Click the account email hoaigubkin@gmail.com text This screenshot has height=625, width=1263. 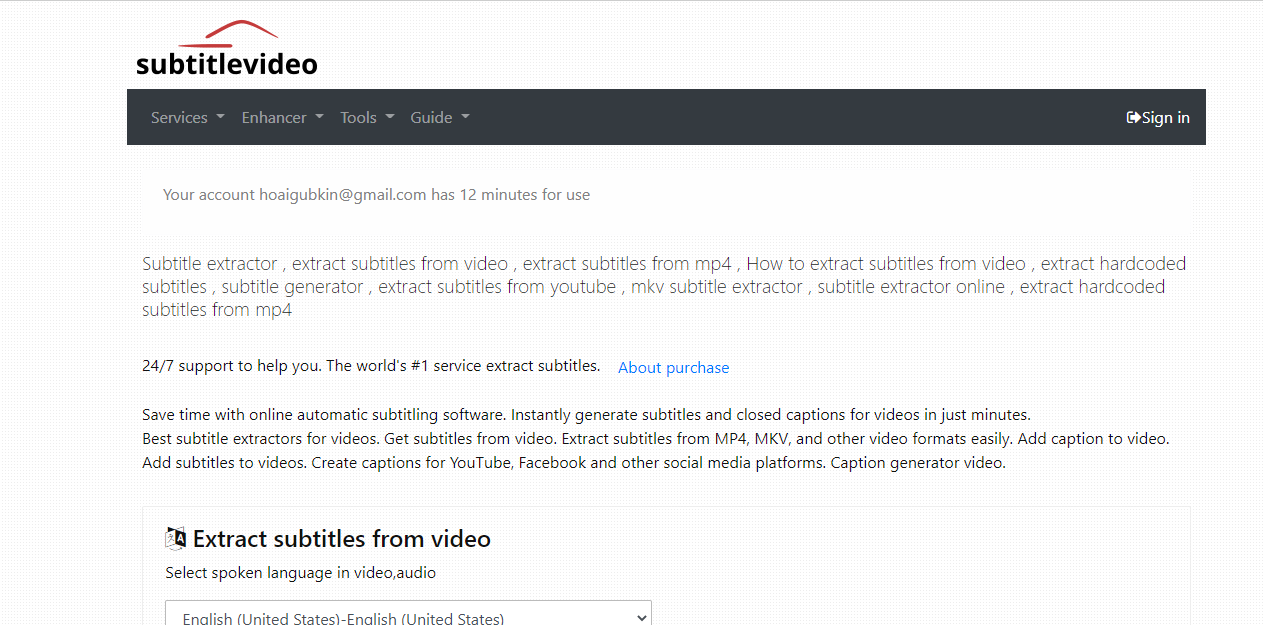click(x=343, y=194)
